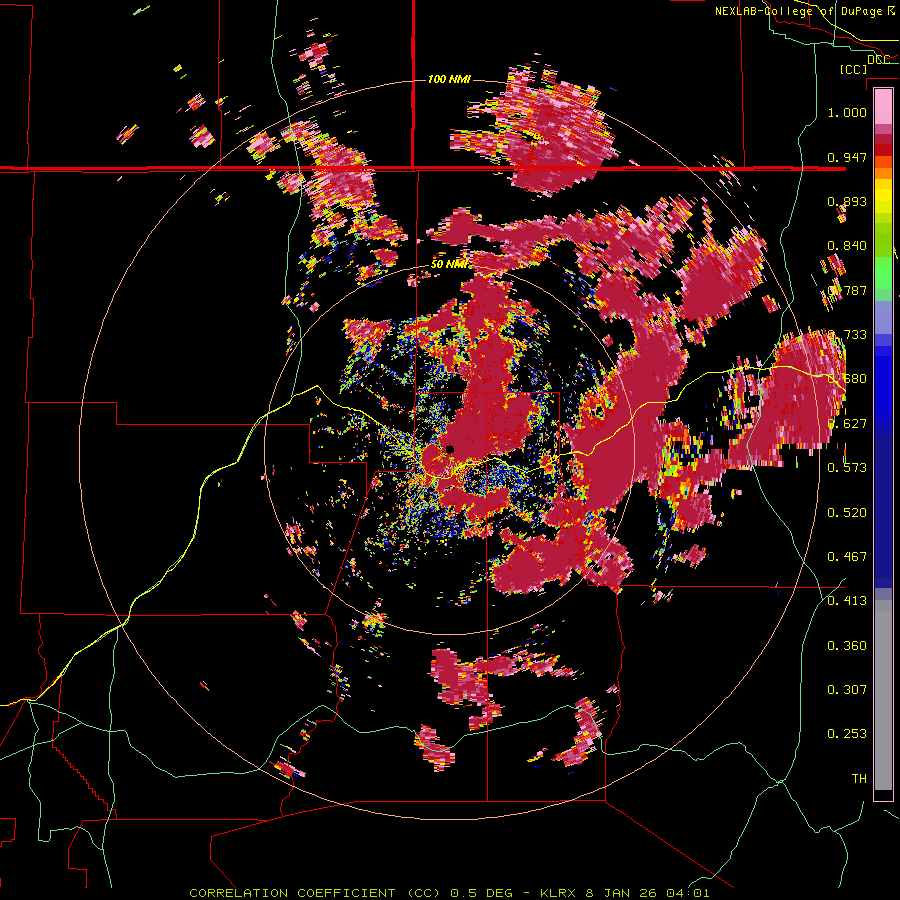Click the NEXLAB-College of DuPage credit text
Image resolution: width=900 pixels, height=900 pixels.
[798, 11]
